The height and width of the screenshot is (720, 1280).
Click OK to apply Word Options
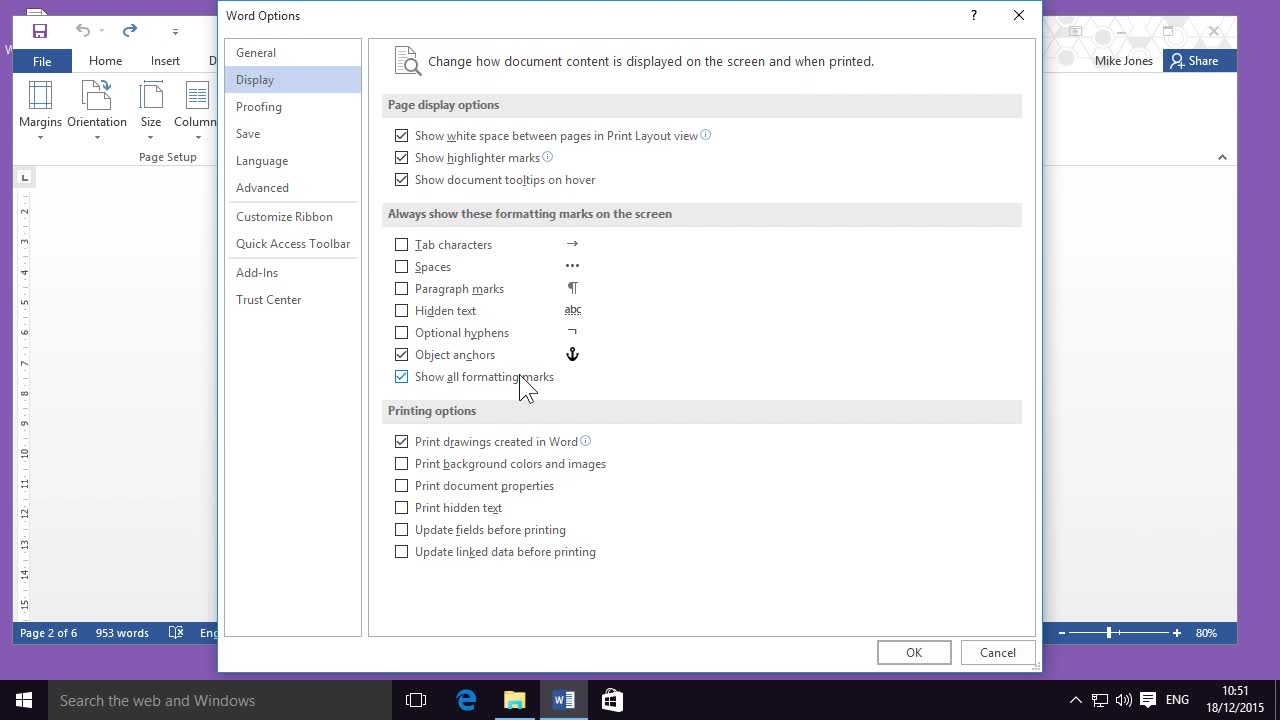click(x=914, y=653)
